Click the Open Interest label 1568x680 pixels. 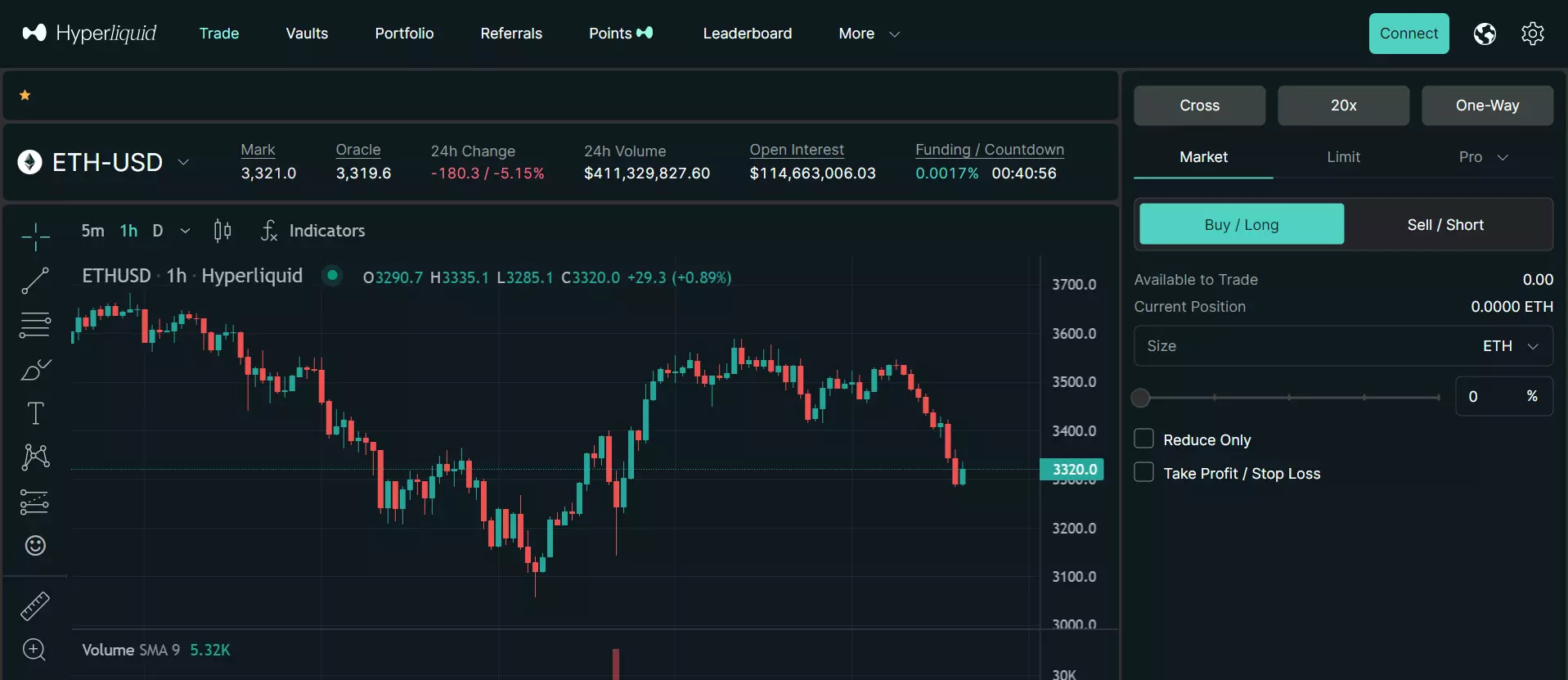[x=797, y=150]
